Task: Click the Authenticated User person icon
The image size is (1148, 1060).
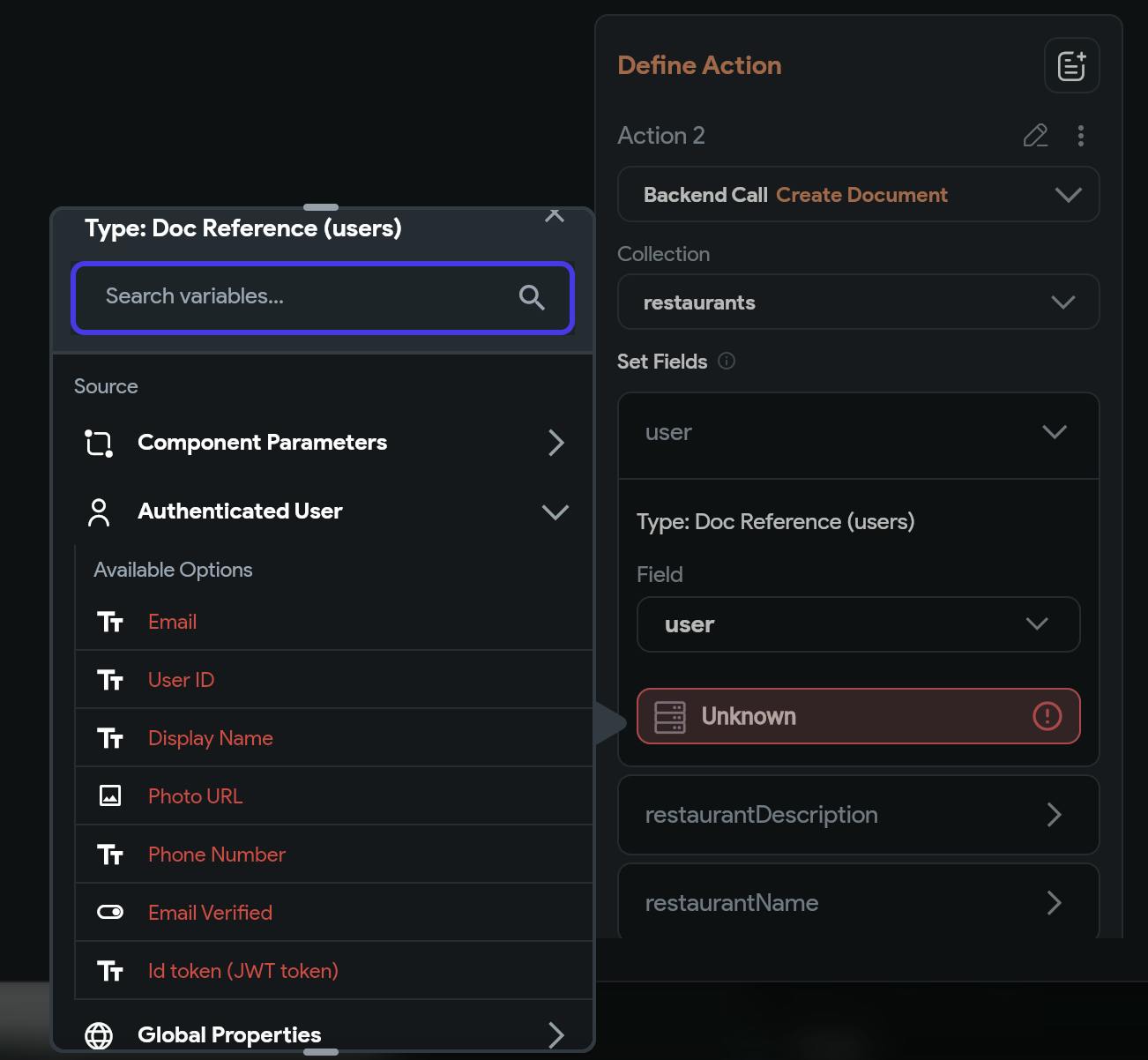Action: (99, 512)
